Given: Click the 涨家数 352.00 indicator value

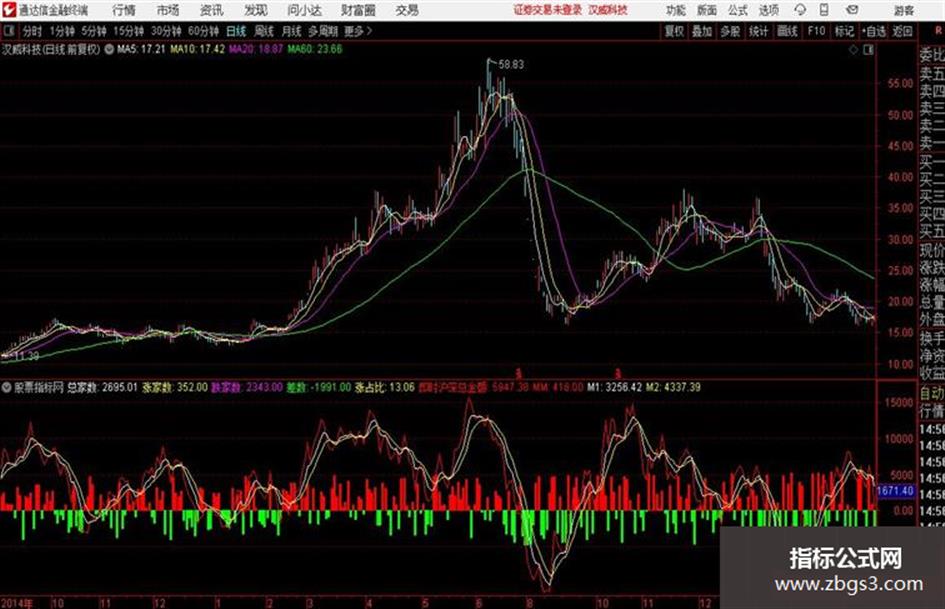Looking at the screenshot, I should point(175,387).
